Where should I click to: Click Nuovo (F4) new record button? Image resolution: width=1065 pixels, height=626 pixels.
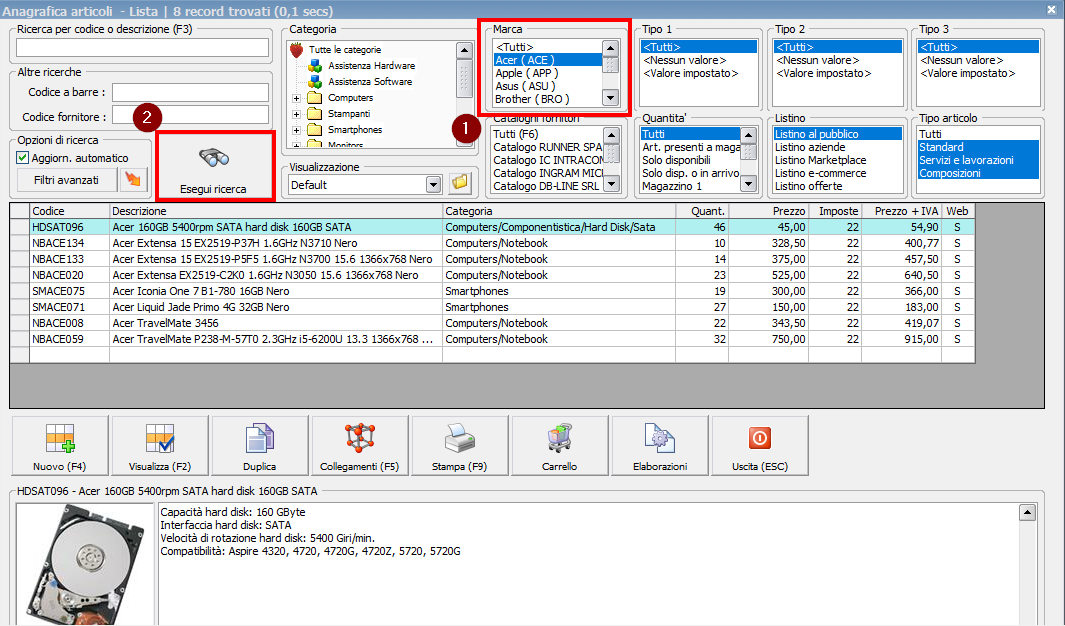click(x=60, y=445)
